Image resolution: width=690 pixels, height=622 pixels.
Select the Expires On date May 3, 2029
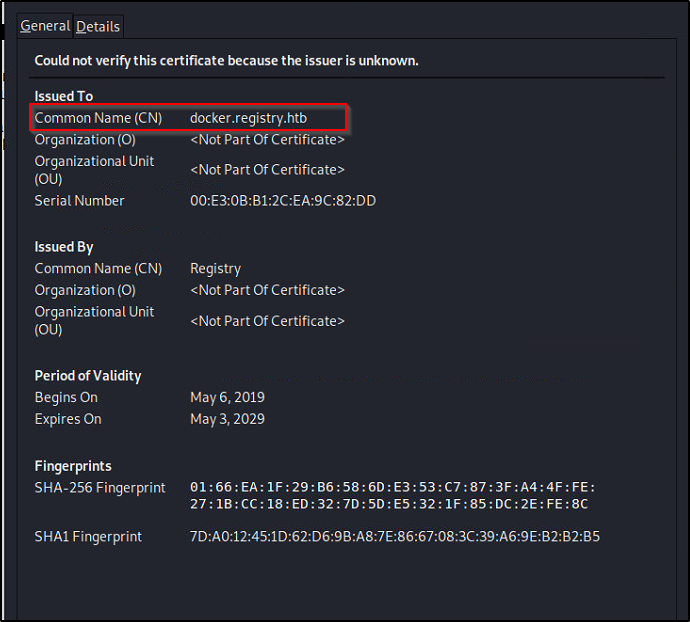[x=228, y=419]
